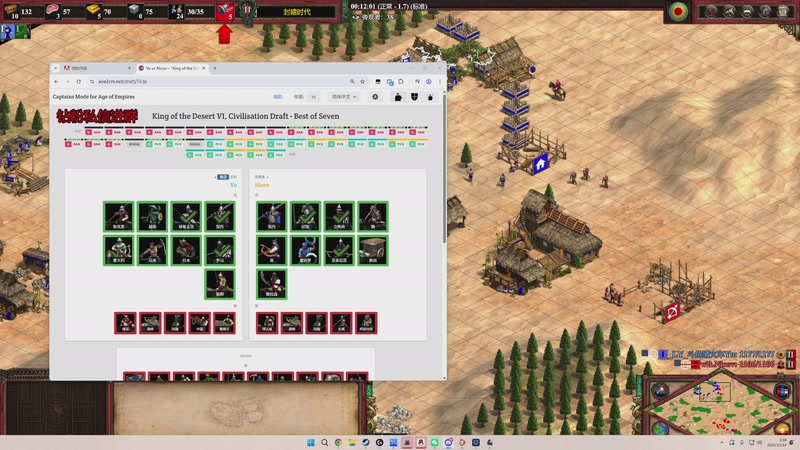Open the Windows Start button
This screenshot has height=450, width=800.
310,442
